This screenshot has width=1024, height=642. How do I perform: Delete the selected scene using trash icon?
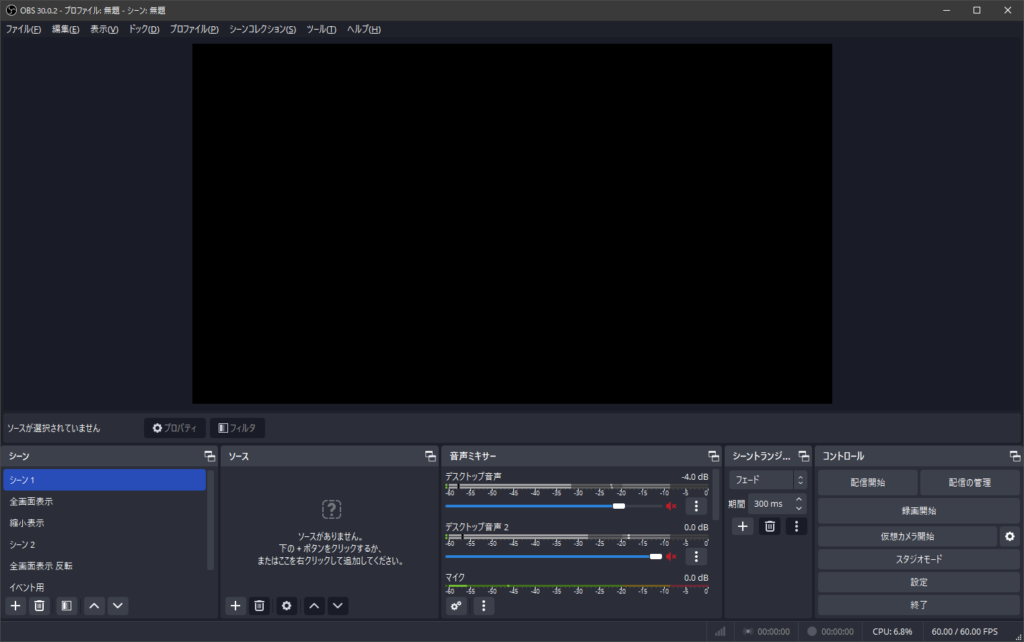pos(39,605)
